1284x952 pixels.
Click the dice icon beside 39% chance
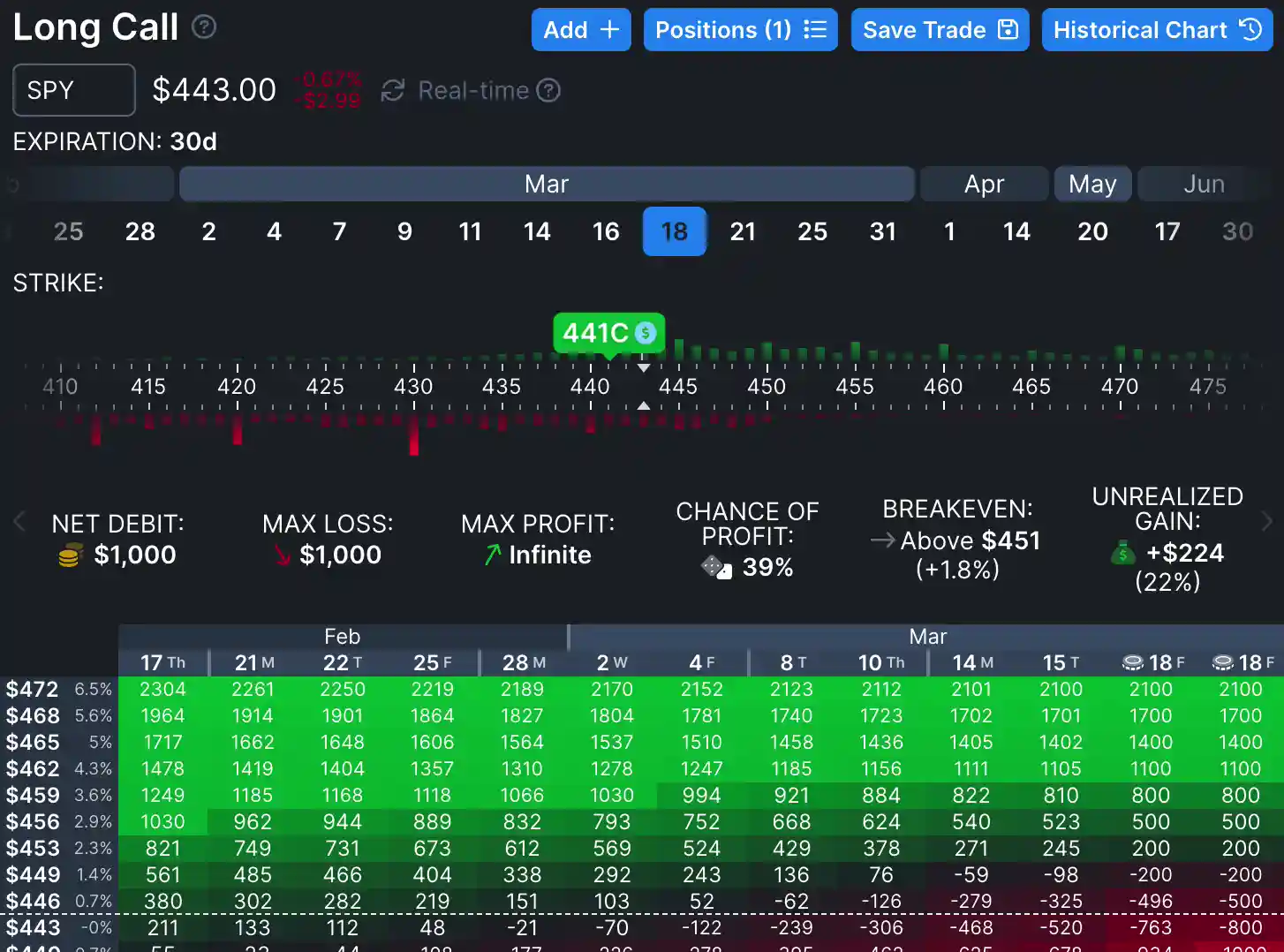(x=716, y=567)
